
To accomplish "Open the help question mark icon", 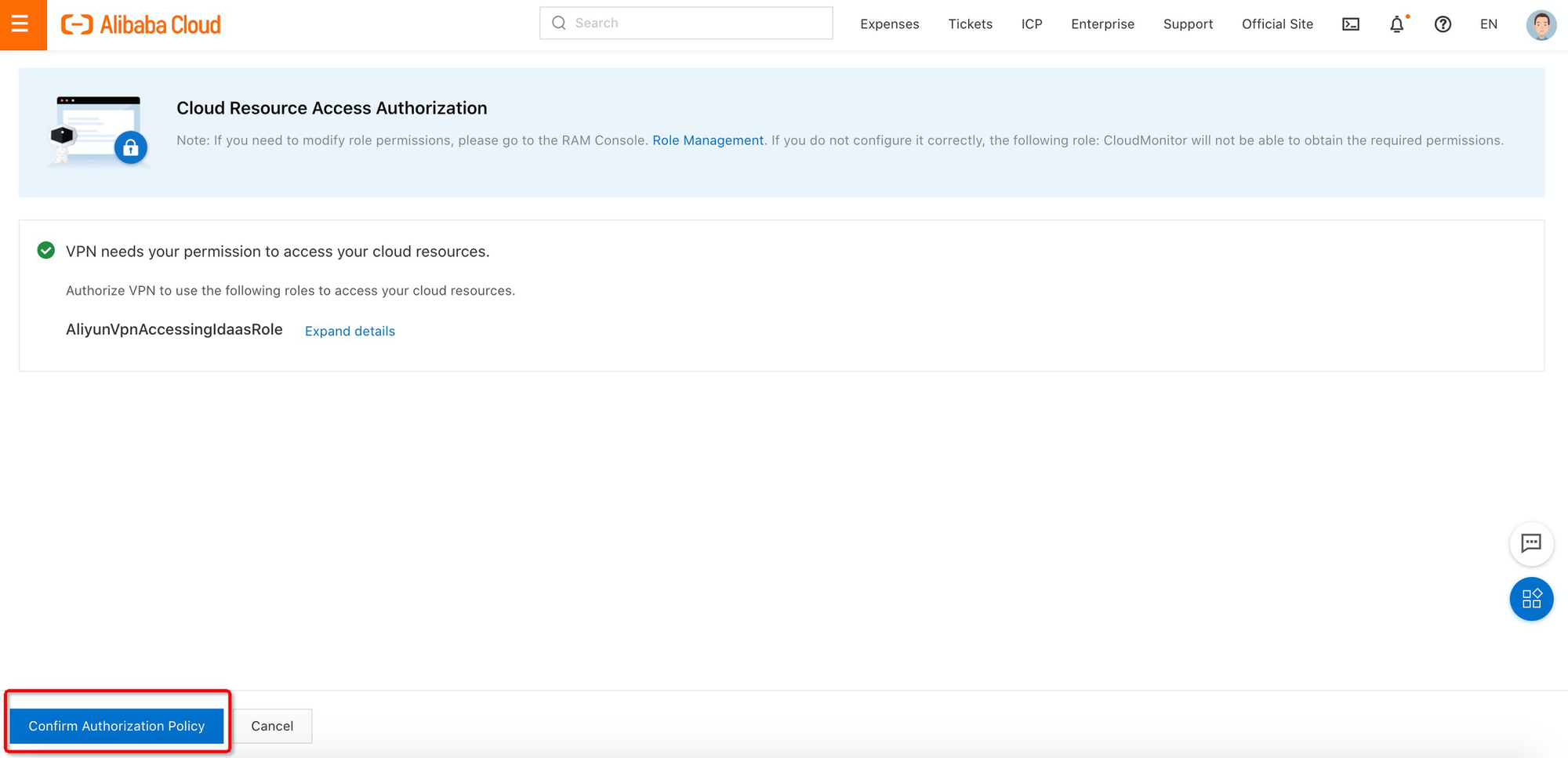I will click(x=1443, y=24).
